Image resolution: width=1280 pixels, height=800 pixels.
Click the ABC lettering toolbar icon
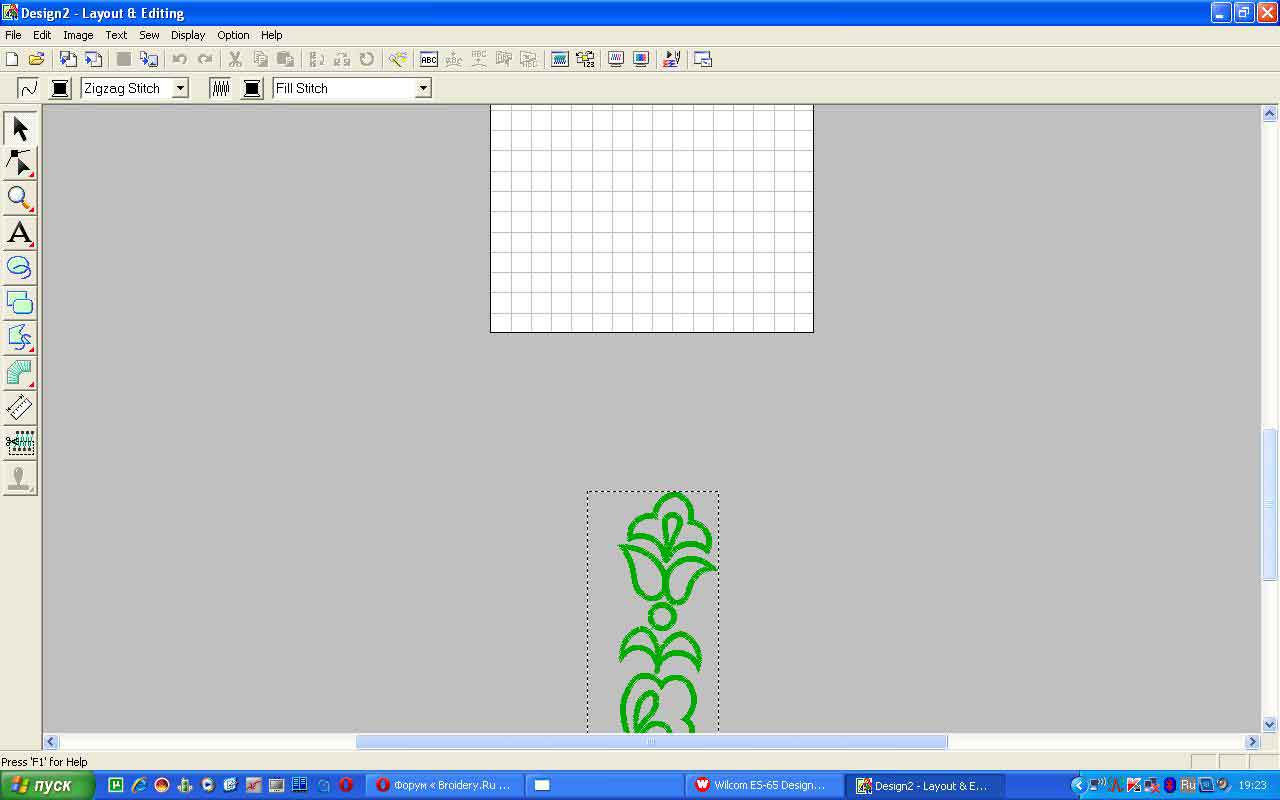(x=429, y=60)
